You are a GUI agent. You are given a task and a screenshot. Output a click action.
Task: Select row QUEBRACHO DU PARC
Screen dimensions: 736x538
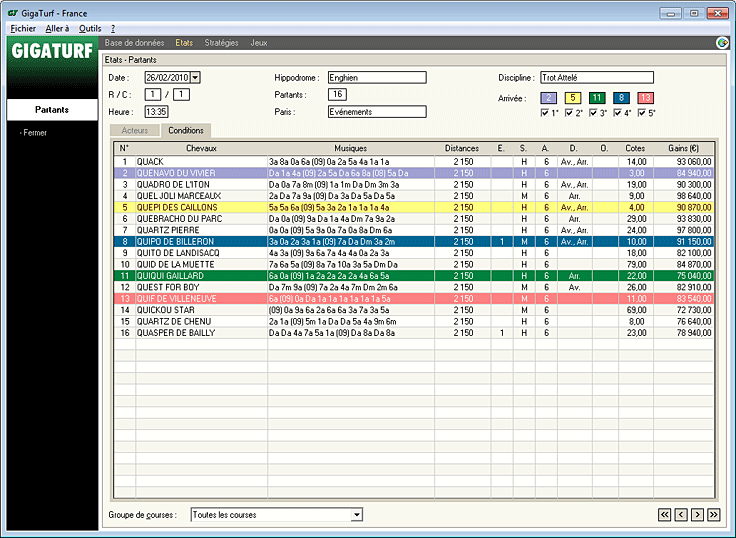[414, 219]
